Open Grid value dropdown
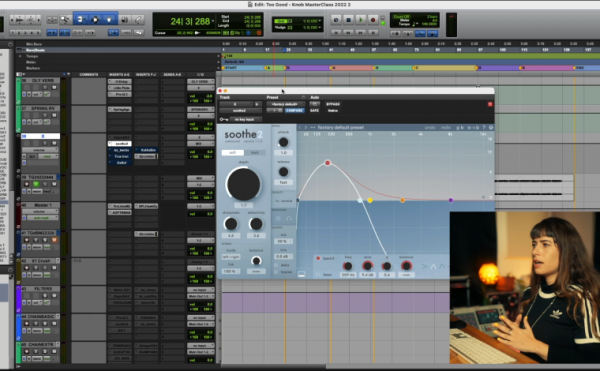This screenshot has height=371, width=600. click(x=320, y=21)
